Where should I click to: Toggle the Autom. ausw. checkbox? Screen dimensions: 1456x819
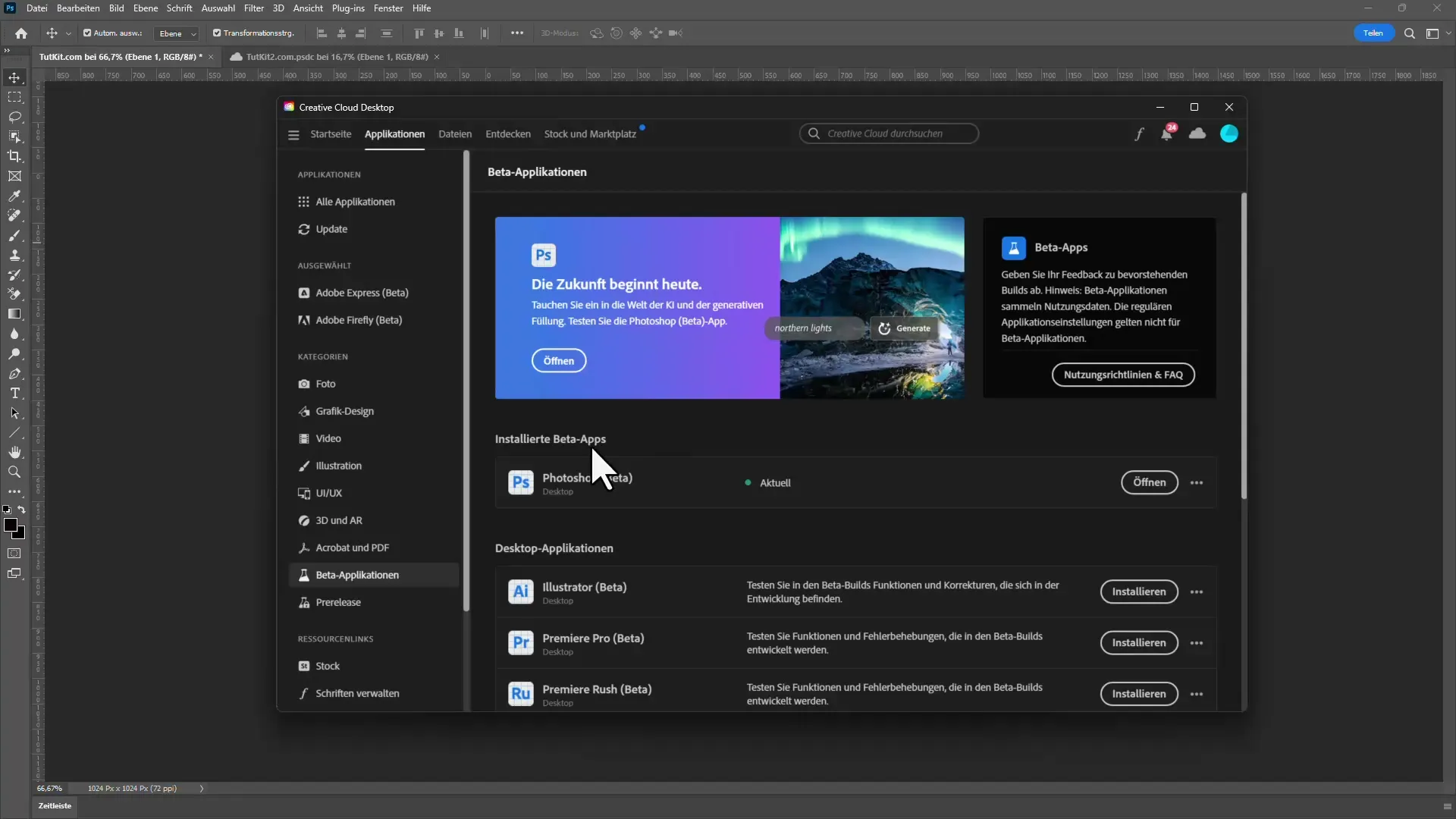pos(87,33)
